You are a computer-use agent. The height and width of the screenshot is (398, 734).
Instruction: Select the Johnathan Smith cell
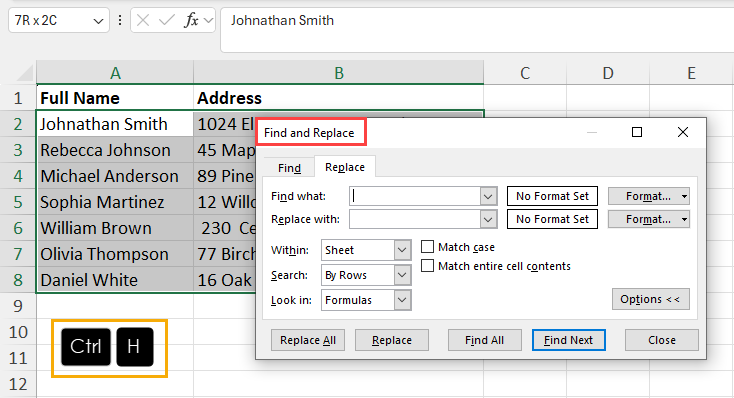point(115,124)
